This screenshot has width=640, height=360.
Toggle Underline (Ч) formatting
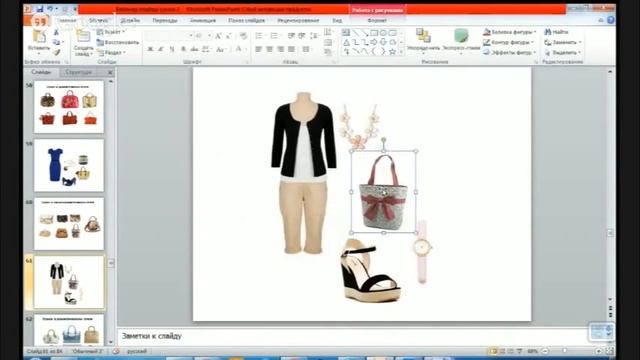click(172, 49)
